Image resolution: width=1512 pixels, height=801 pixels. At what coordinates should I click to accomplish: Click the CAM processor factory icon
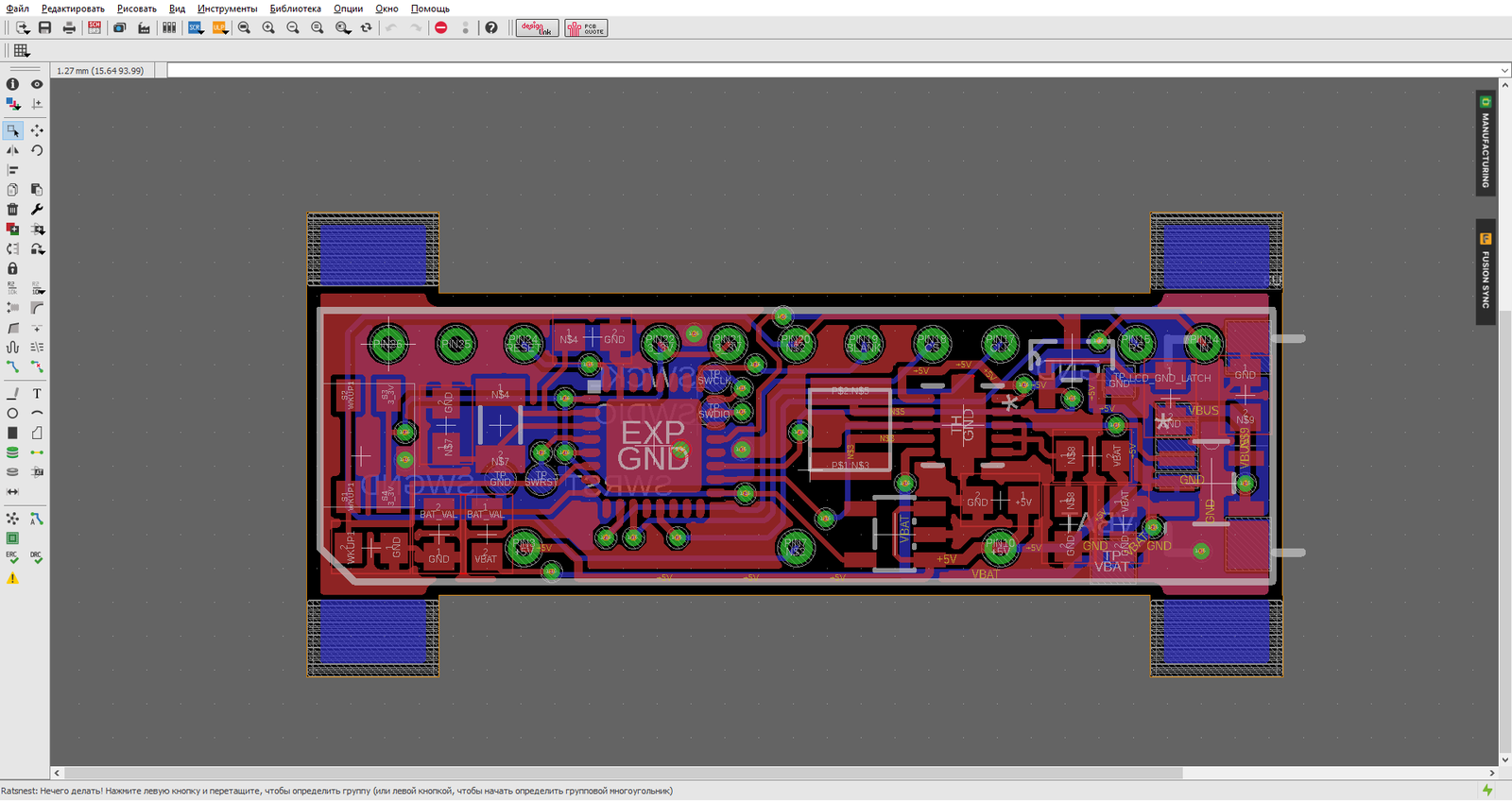click(x=144, y=27)
